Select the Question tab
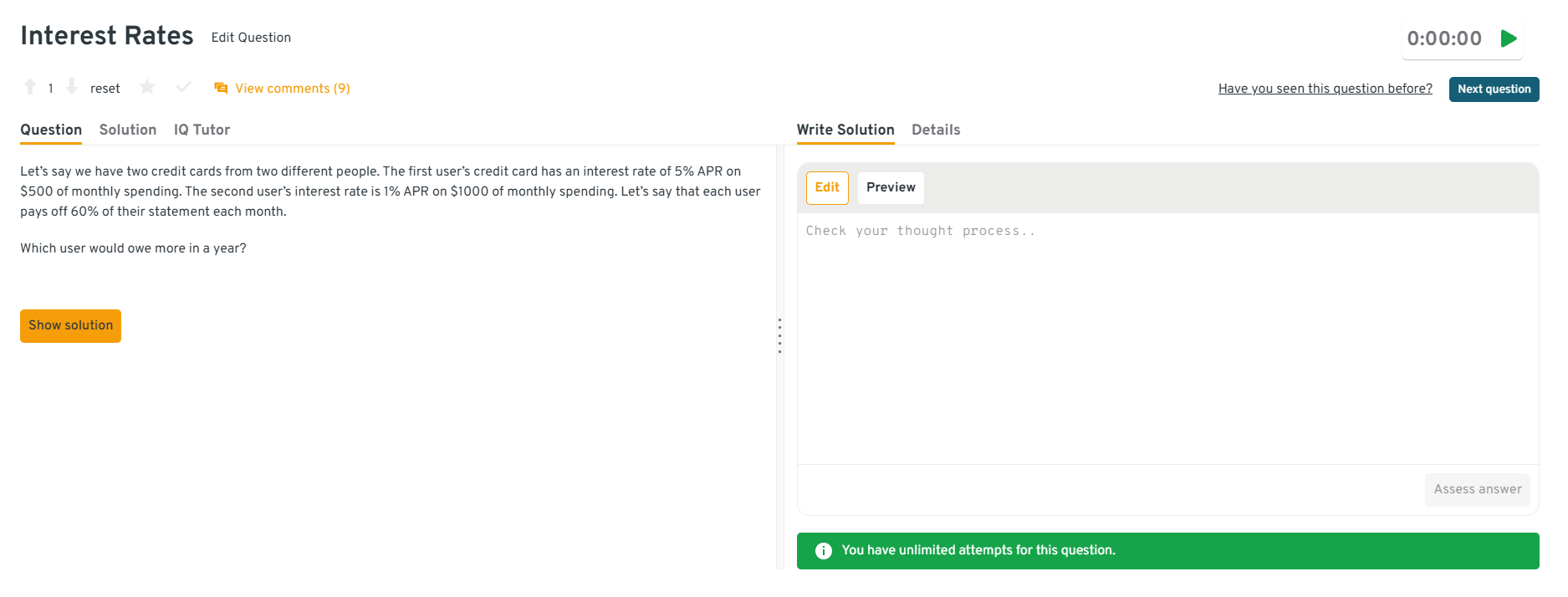 (x=51, y=130)
